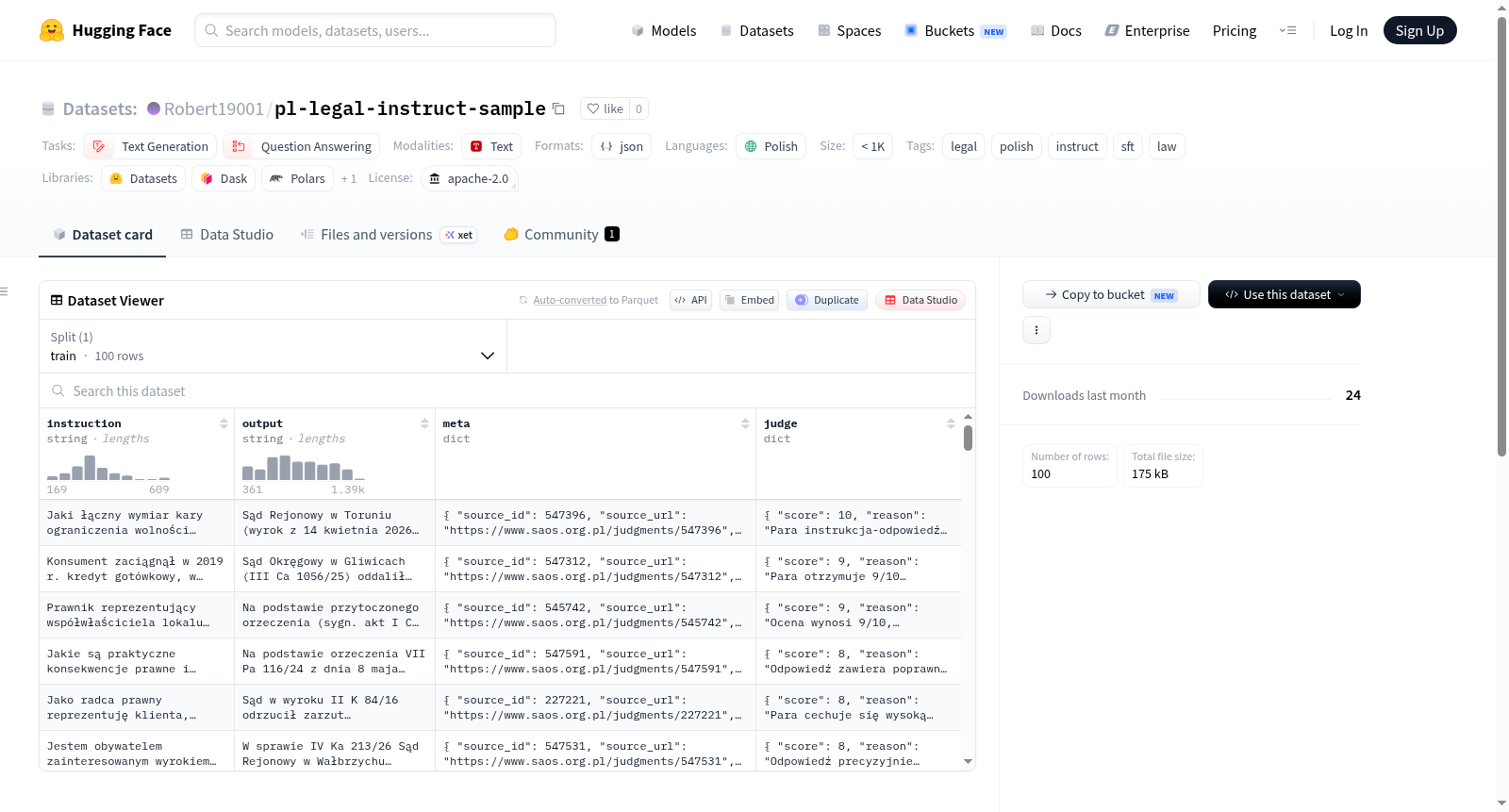Click the left sidebar toggle icon
The width and height of the screenshot is (1509, 812).
tap(4, 291)
